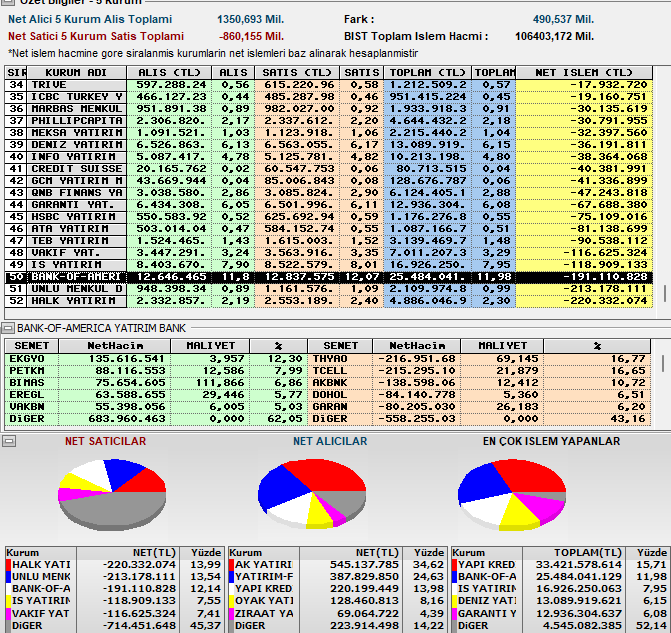Click the main institutions table scrollbar thumb
The width and height of the screenshot is (671, 633).
click(x=665, y=294)
